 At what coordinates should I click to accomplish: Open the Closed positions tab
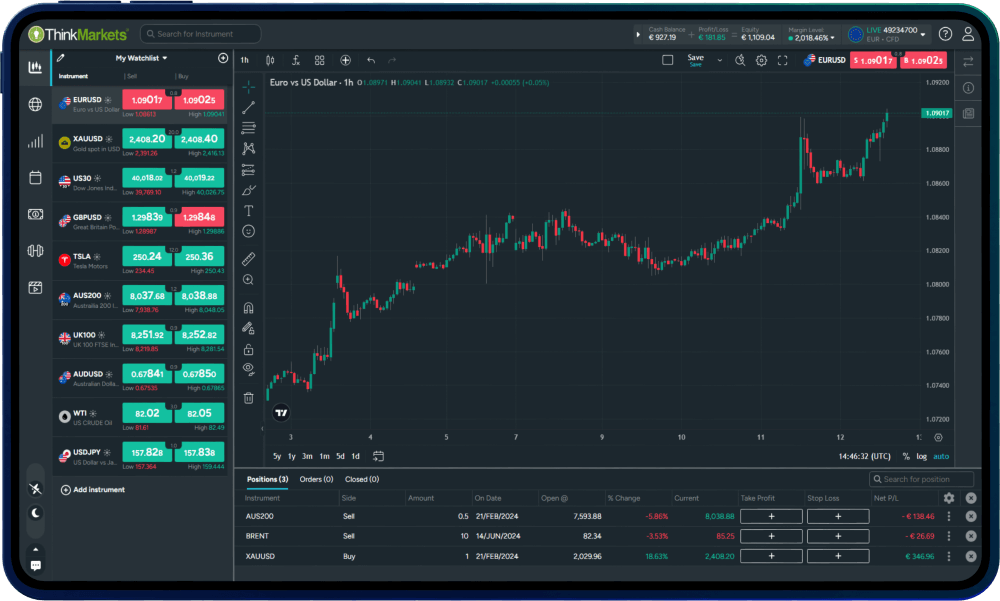[x=362, y=480]
